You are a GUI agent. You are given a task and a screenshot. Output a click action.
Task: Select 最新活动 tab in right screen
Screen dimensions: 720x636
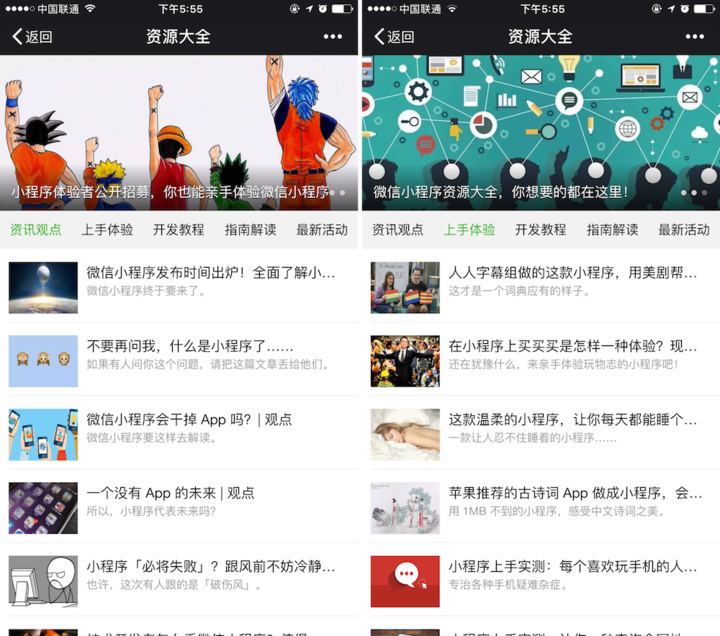684,230
